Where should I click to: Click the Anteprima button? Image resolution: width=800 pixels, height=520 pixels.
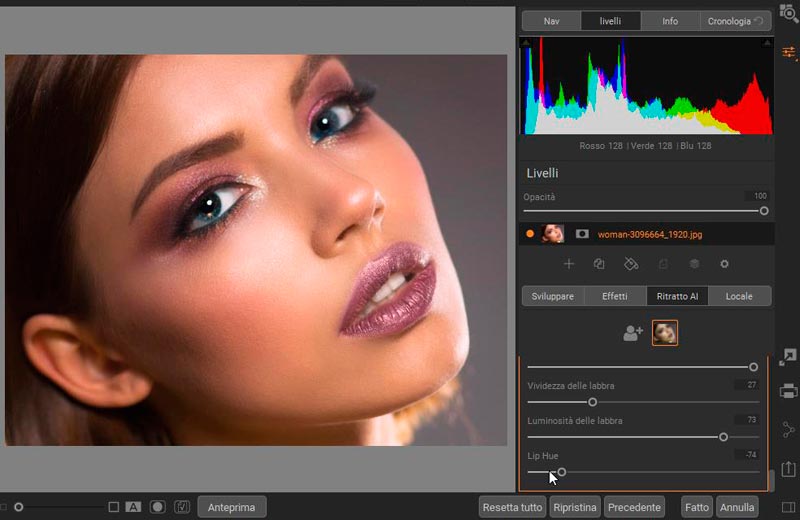(x=231, y=507)
